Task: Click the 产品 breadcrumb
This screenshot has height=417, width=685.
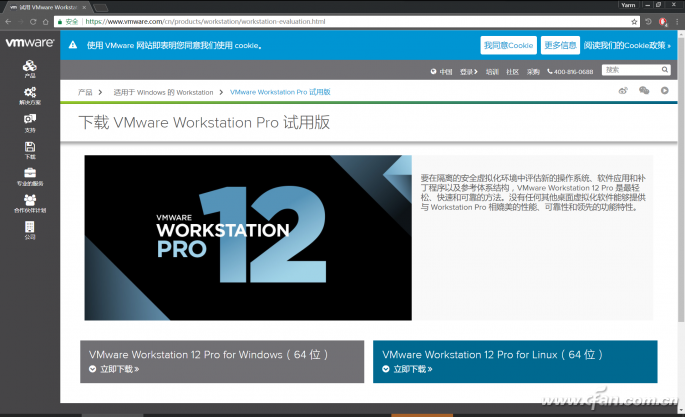Action: [x=85, y=92]
